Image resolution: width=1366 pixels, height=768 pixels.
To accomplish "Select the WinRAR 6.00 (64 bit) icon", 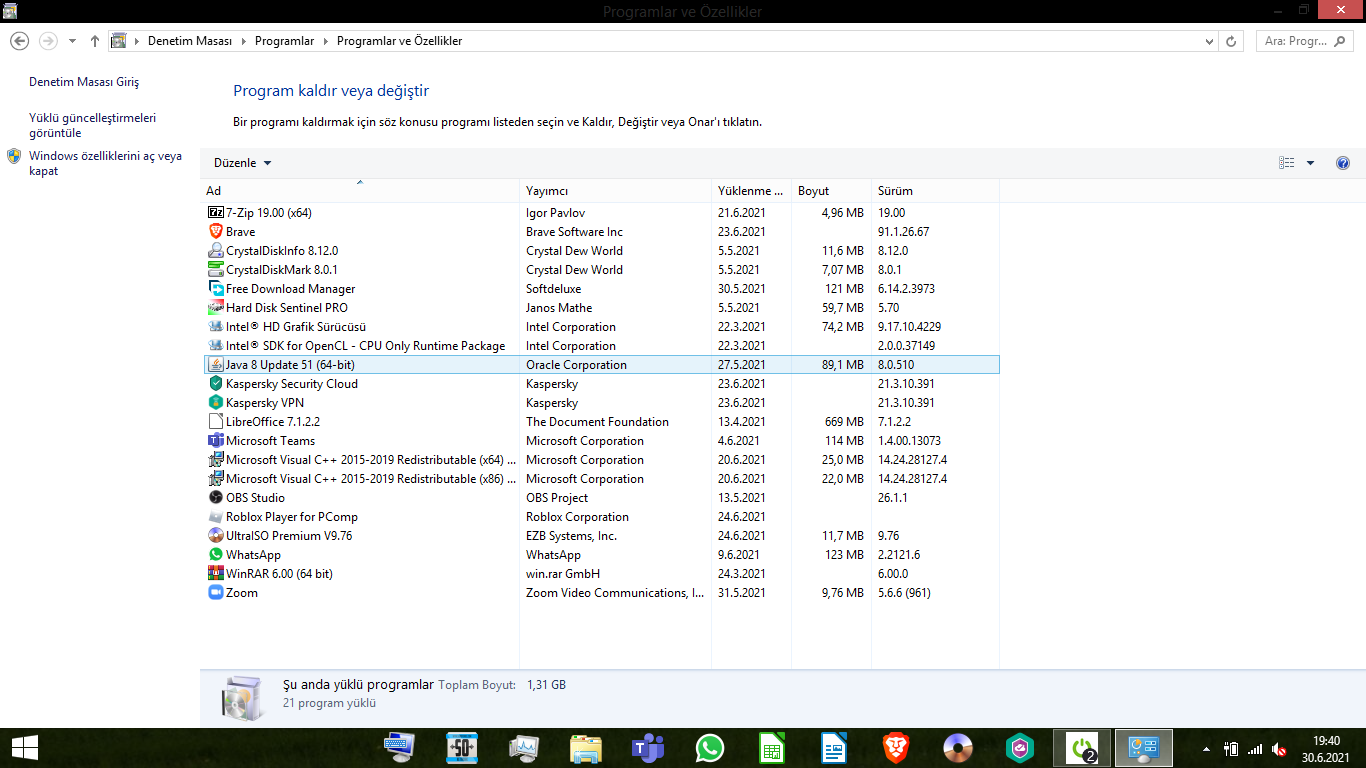I will tap(216, 573).
